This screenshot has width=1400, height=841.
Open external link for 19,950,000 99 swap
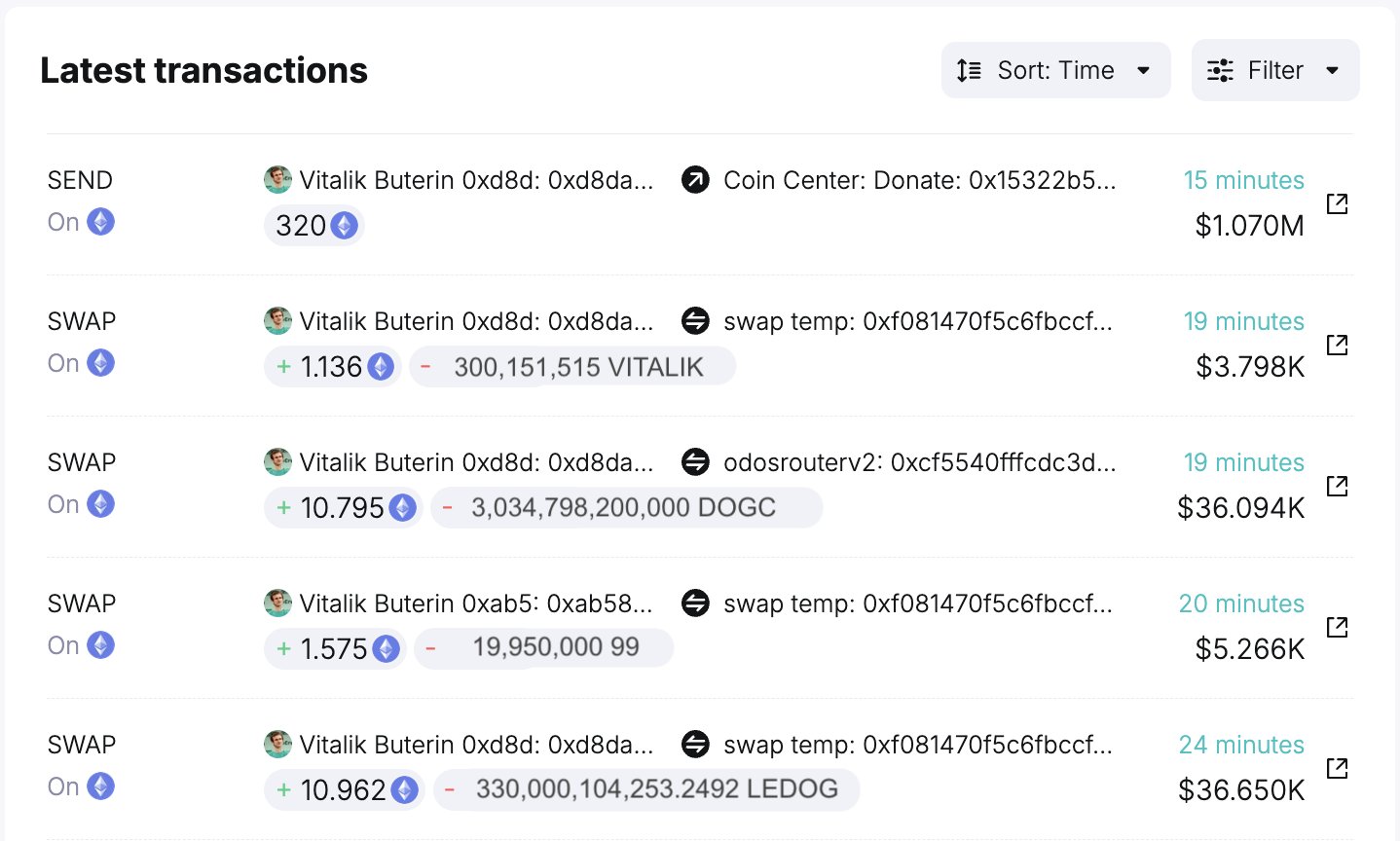pyautogui.click(x=1337, y=627)
